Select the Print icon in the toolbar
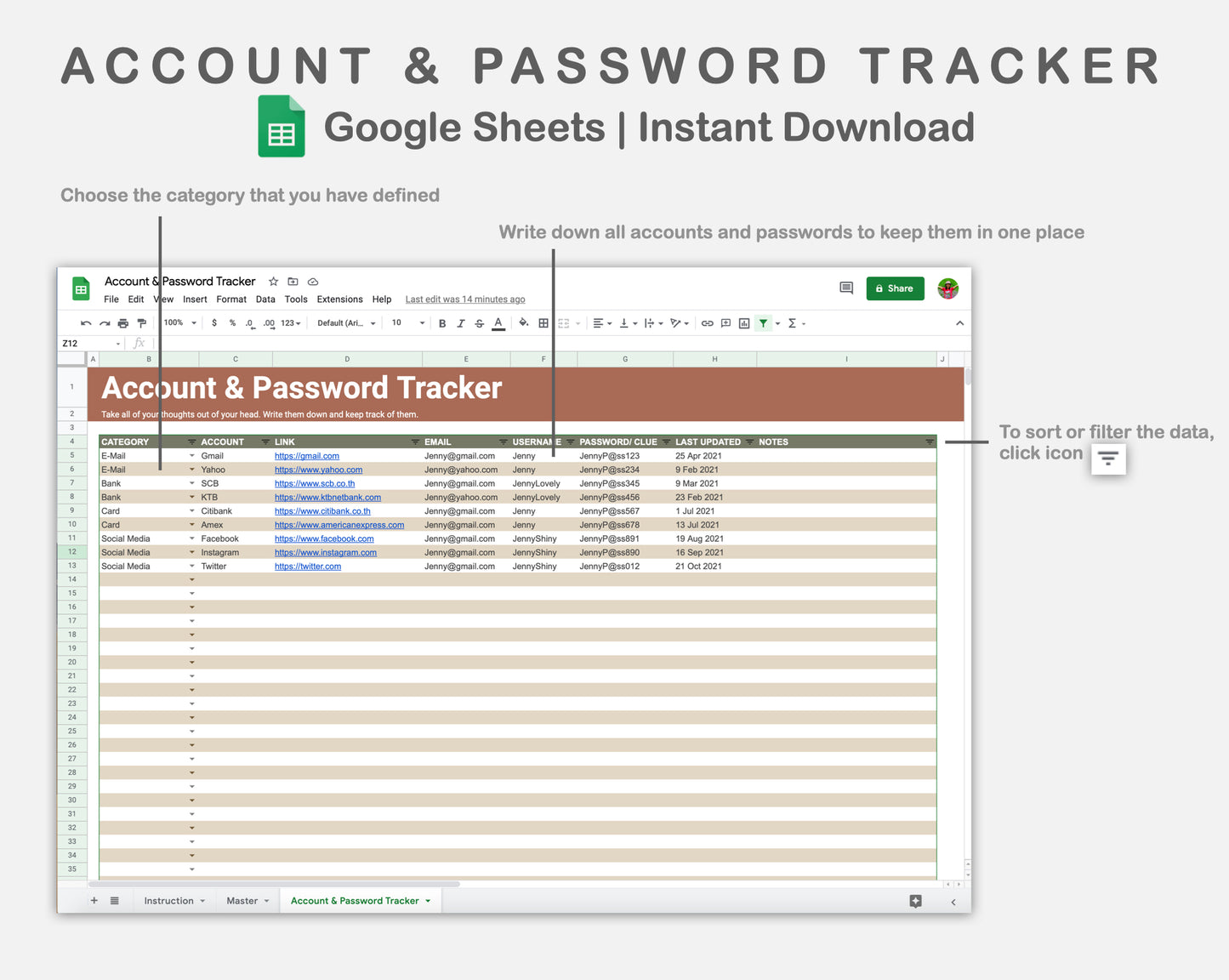The height and width of the screenshot is (980, 1229). (123, 323)
